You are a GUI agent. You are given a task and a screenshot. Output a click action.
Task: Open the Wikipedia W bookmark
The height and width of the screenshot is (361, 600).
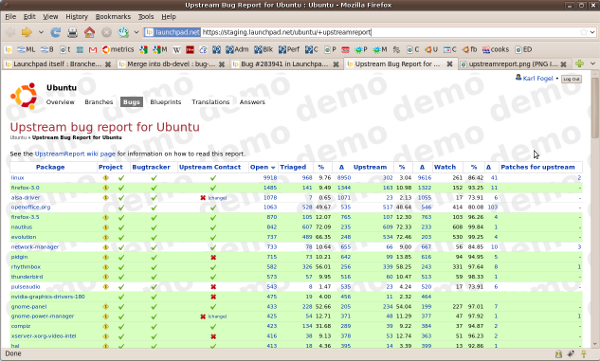pos(176,50)
